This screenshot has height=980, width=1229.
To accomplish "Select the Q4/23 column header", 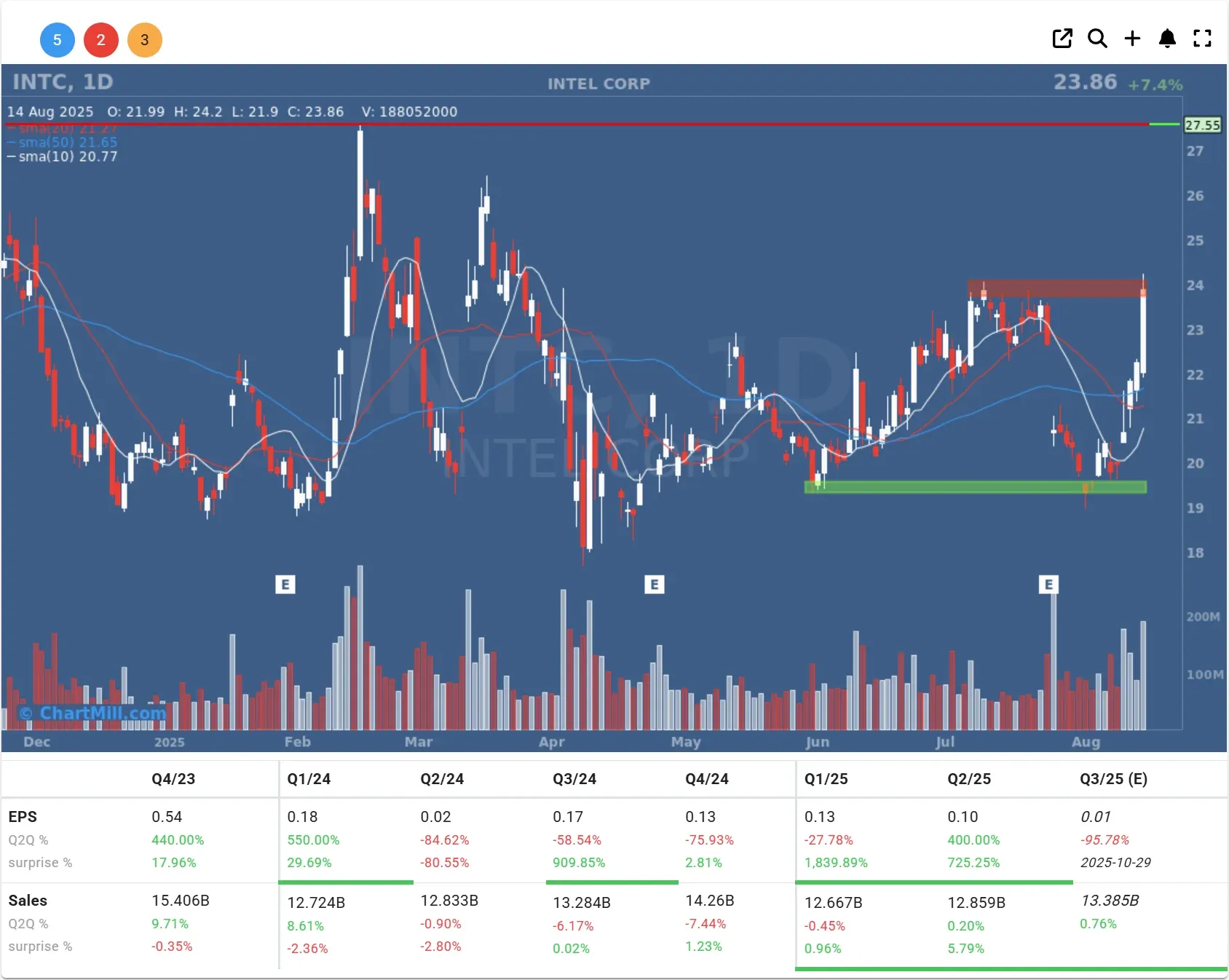I will pyautogui.click(x=173, y=778).
